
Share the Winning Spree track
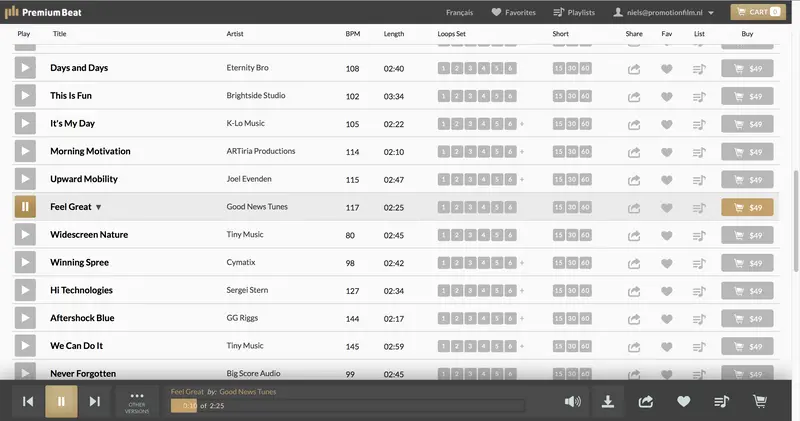[634, 263]
